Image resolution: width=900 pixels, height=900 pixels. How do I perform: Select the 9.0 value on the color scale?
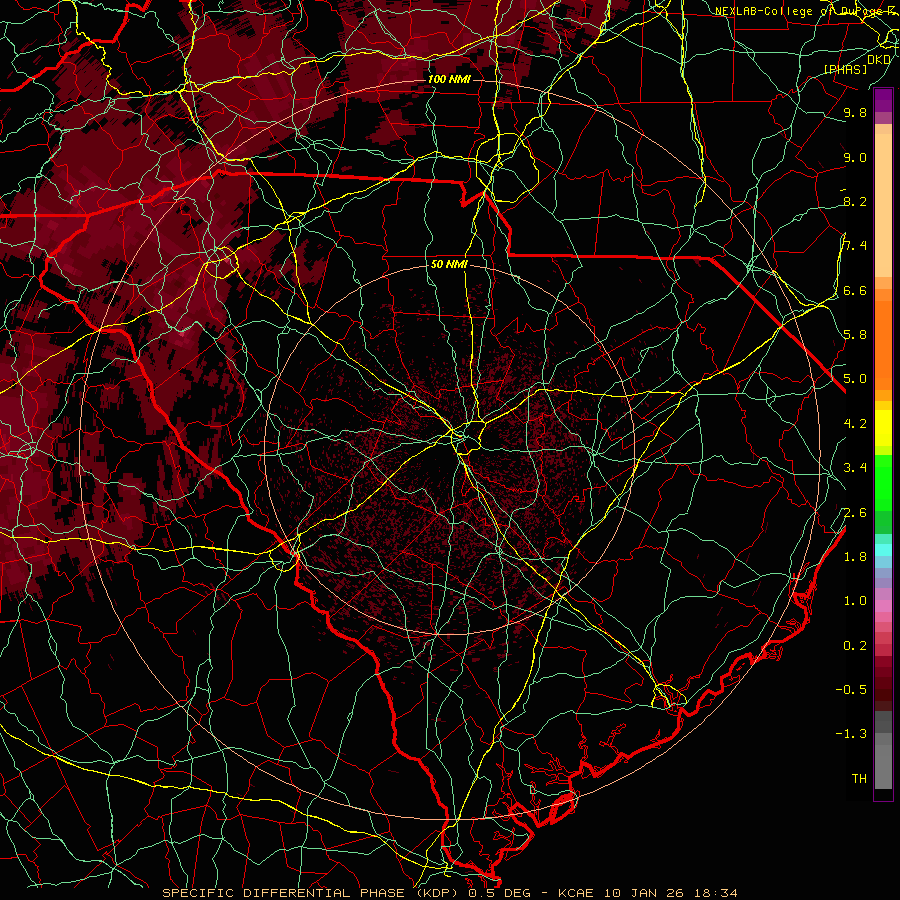pos(855,157)
